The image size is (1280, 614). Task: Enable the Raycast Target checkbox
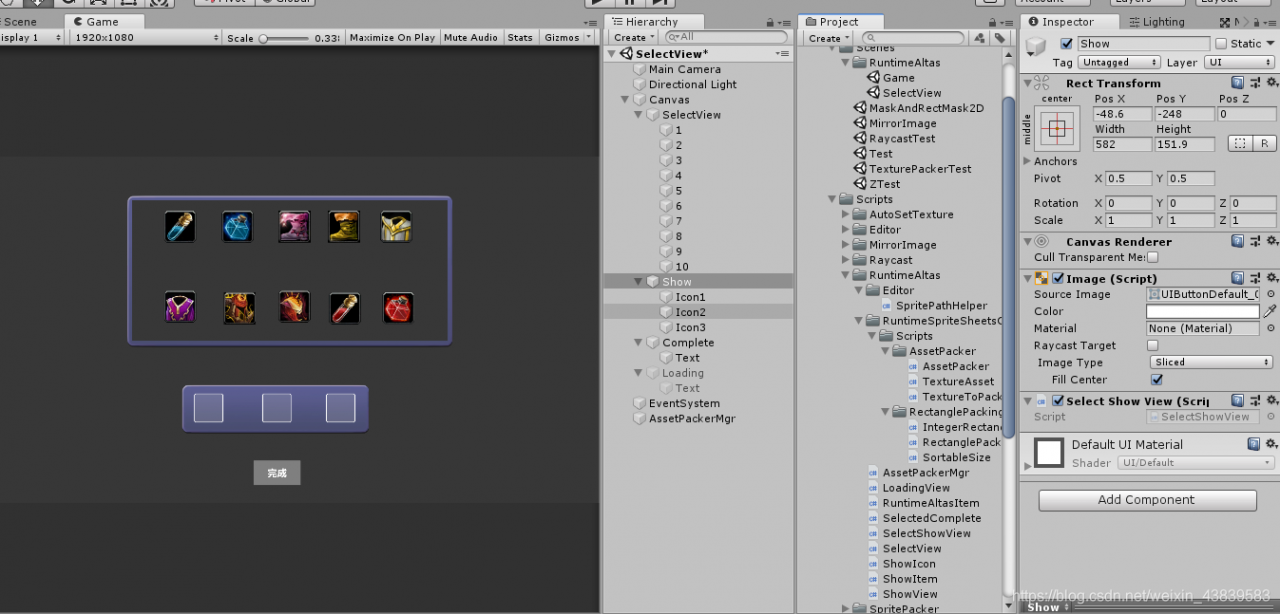click(1152, 345)
